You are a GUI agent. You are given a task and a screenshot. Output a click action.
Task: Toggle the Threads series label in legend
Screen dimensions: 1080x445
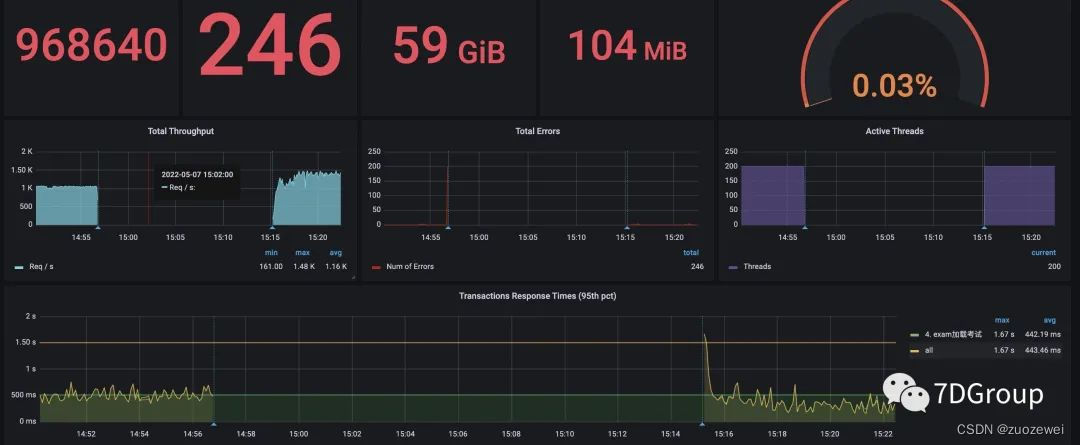click(757, 267)
